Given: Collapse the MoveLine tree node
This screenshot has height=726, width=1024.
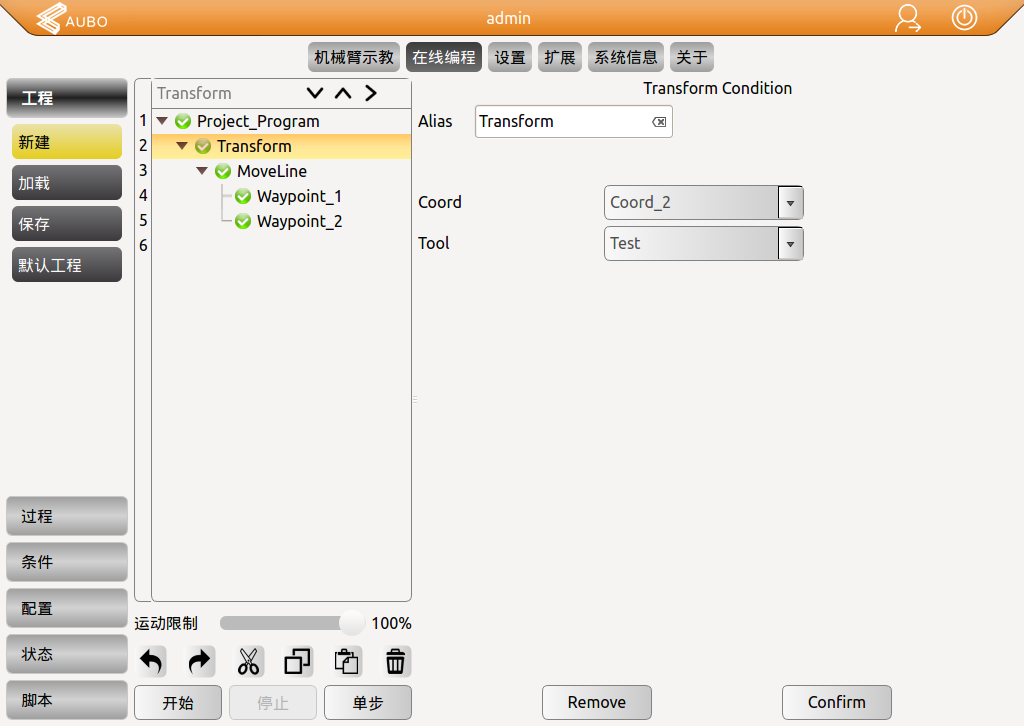Looking at the screenshot, I should pyautogui.click(x=202, y=171).
